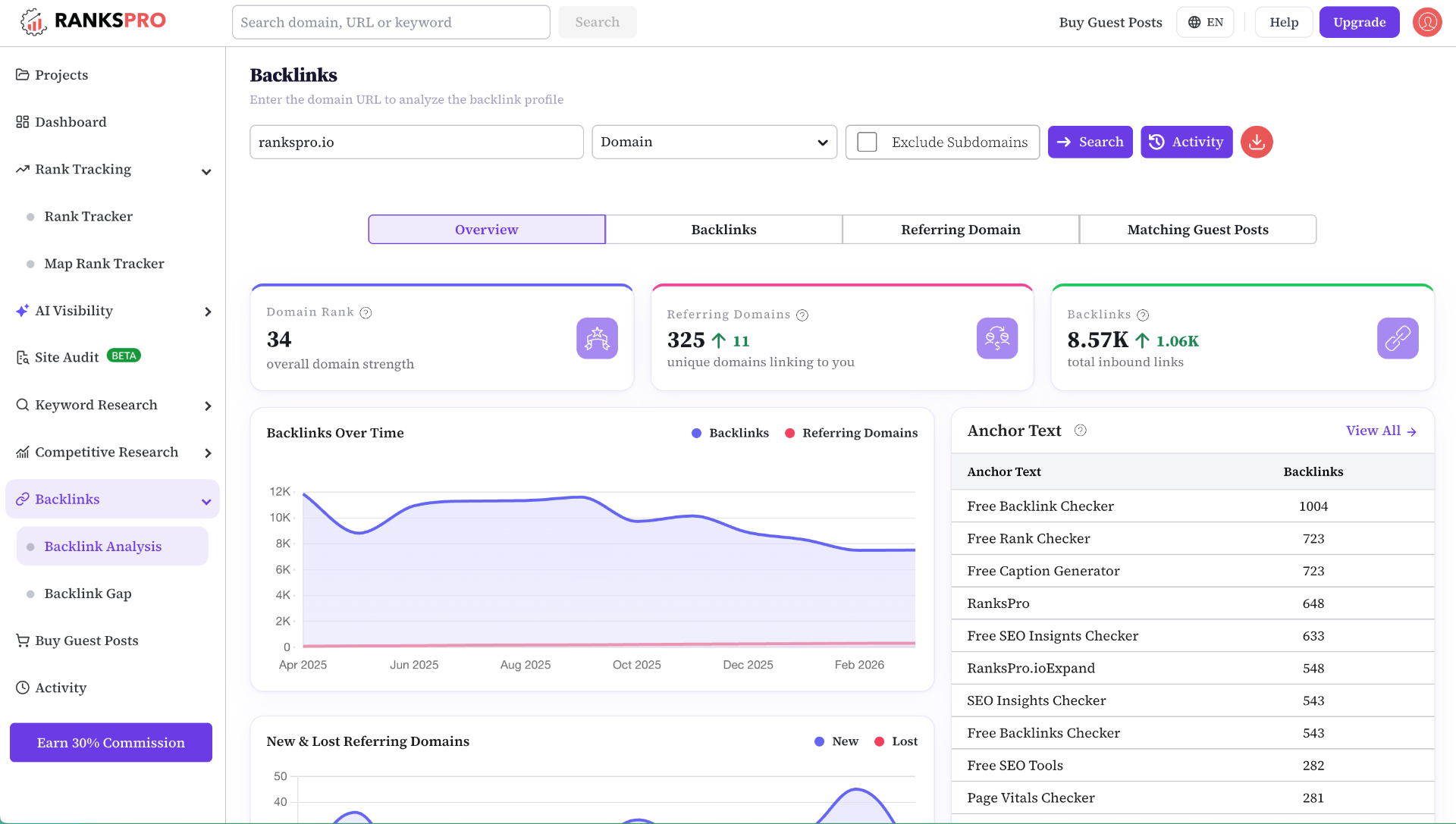Click Buy Guest Posts link in header
The height and width of the screenshot is (824, 1456).
point(1110,22)
